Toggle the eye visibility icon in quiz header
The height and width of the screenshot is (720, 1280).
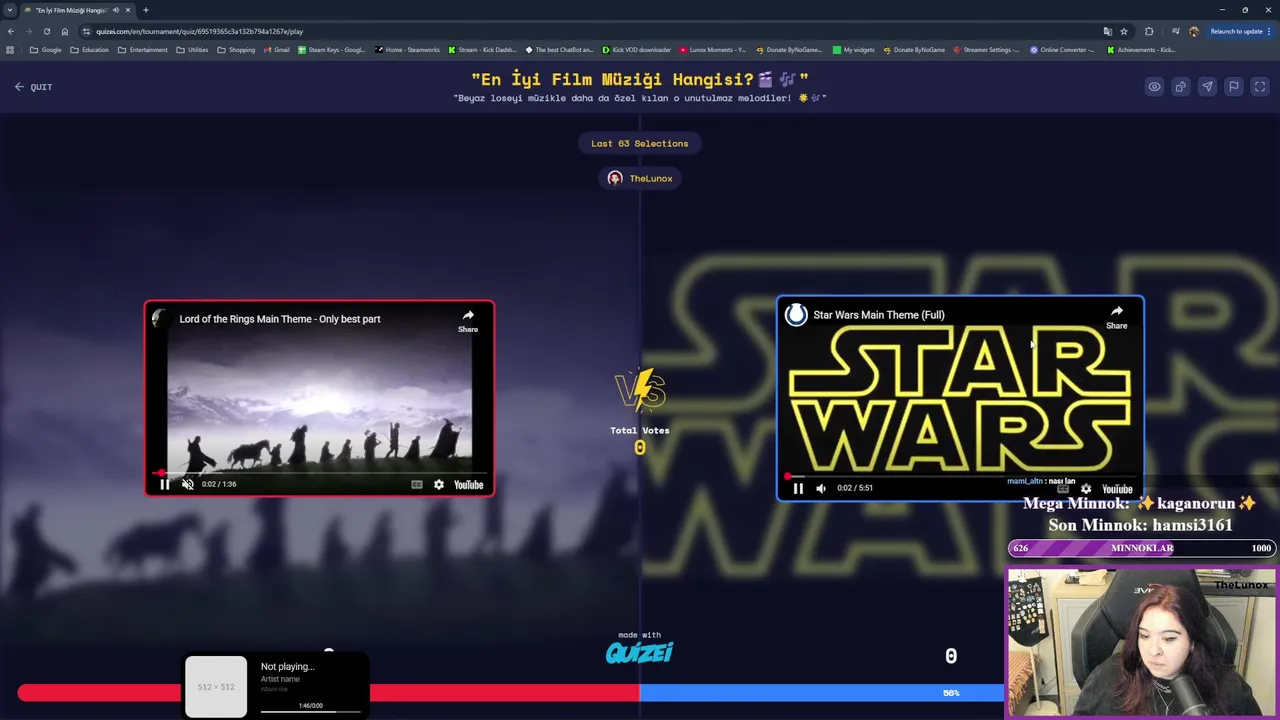click(x=1154, y=87)
